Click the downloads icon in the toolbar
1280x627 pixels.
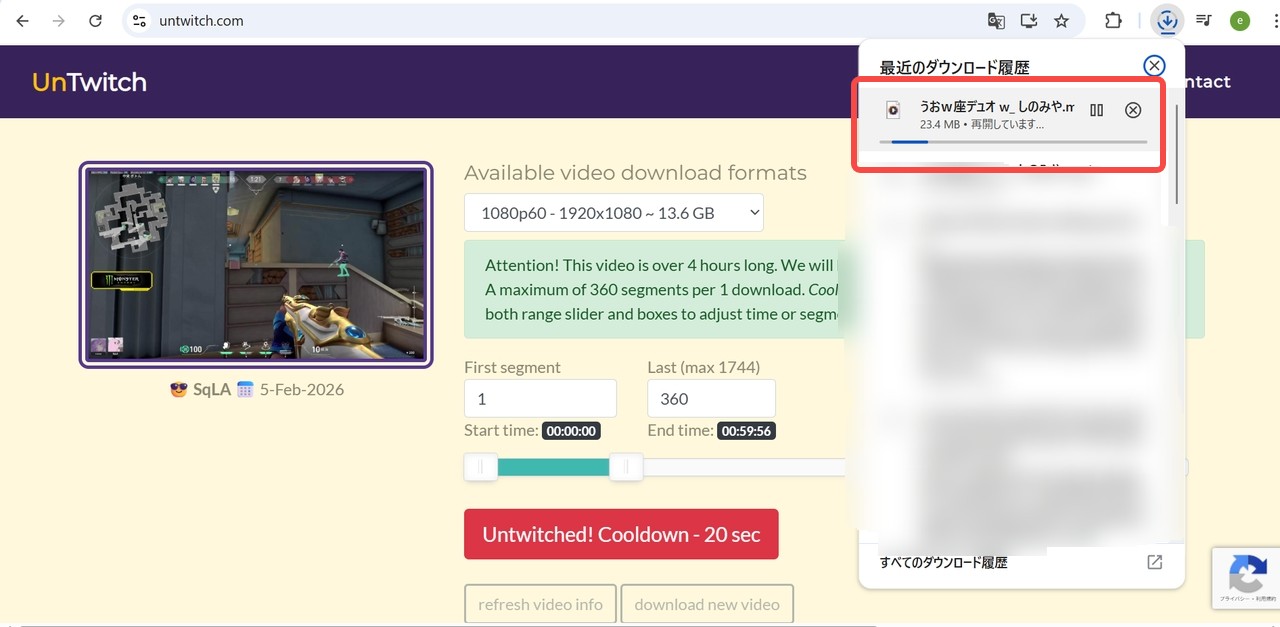pyautogui.click(x=1167, y=21)
